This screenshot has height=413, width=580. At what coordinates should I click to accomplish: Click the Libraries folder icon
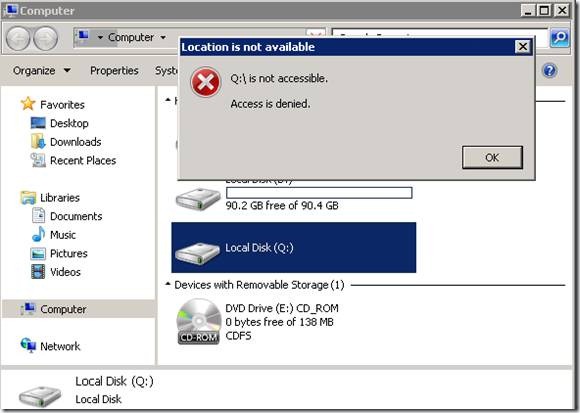point(28,197)
